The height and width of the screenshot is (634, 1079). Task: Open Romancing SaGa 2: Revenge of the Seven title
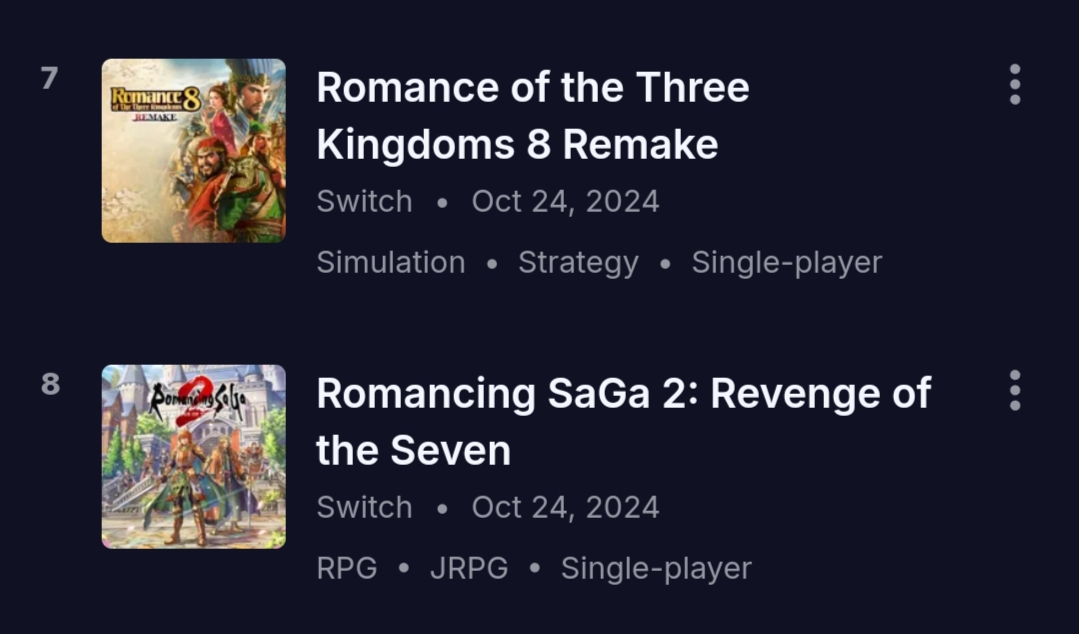tap(623, 421)
